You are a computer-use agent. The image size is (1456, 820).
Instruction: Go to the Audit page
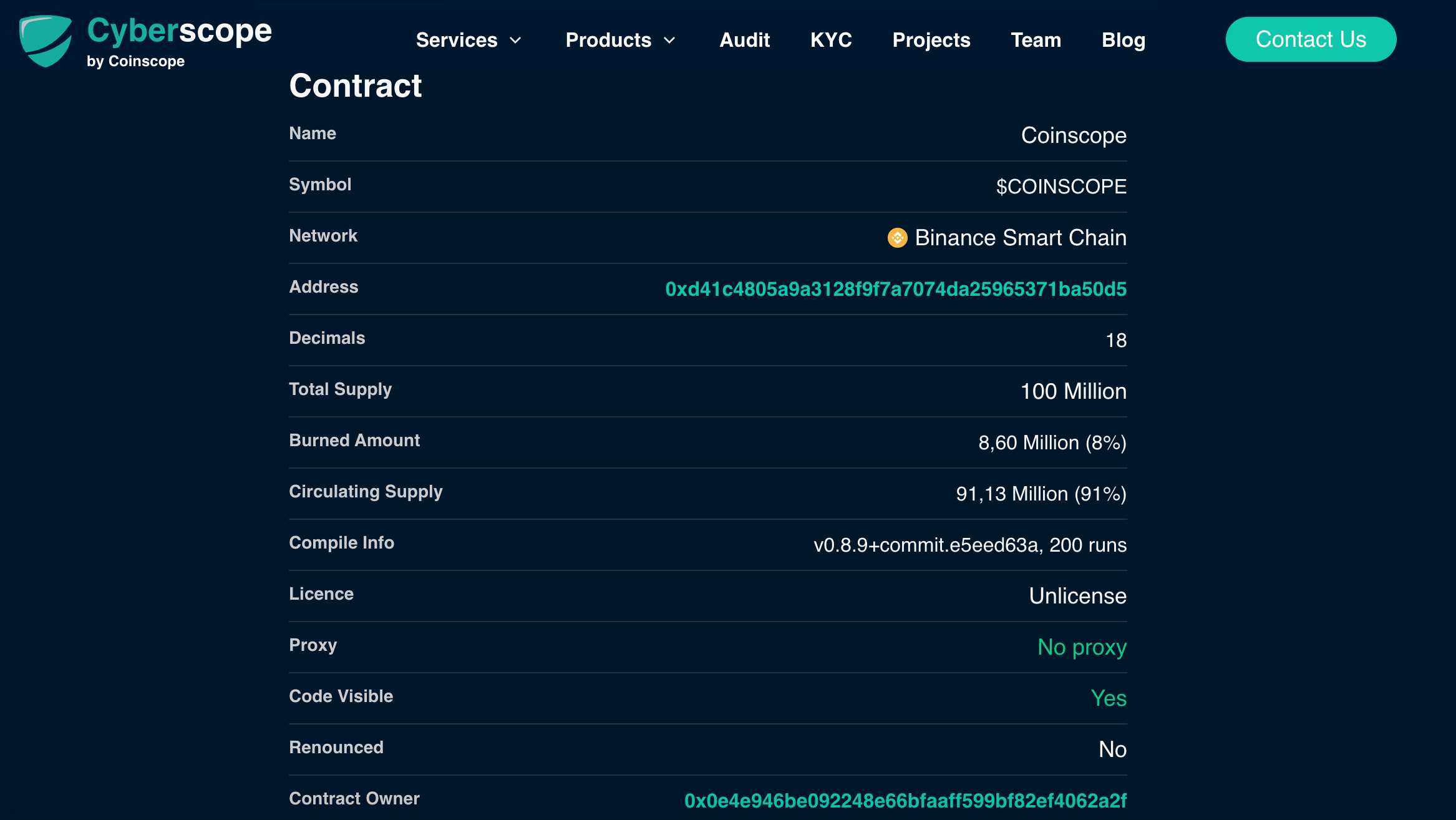[744, 40]
